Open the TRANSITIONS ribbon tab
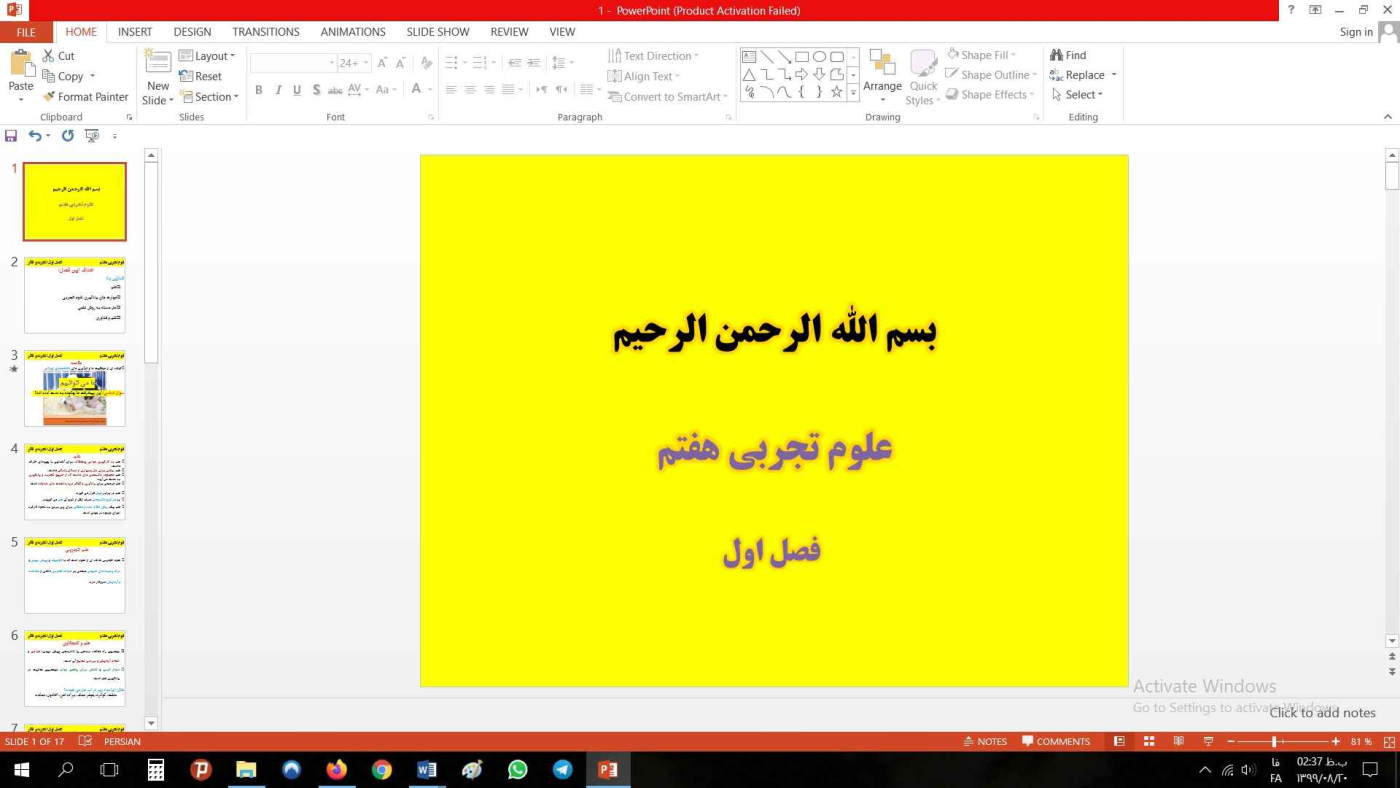Screen dimensions: 1400x788 [265, 32]
